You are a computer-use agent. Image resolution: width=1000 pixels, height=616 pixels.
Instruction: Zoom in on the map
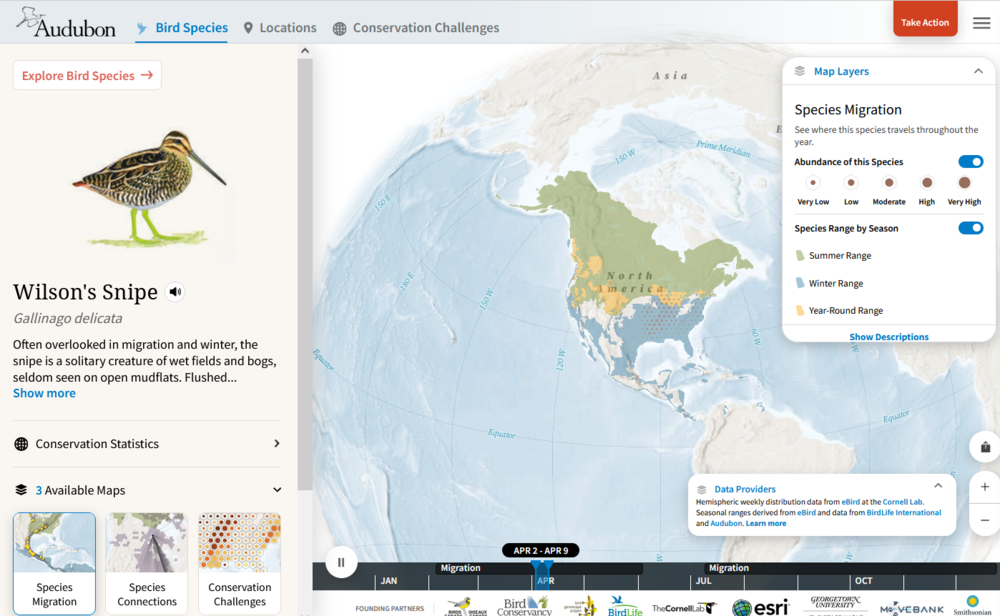pyautogui.click(x=984, y=487)
